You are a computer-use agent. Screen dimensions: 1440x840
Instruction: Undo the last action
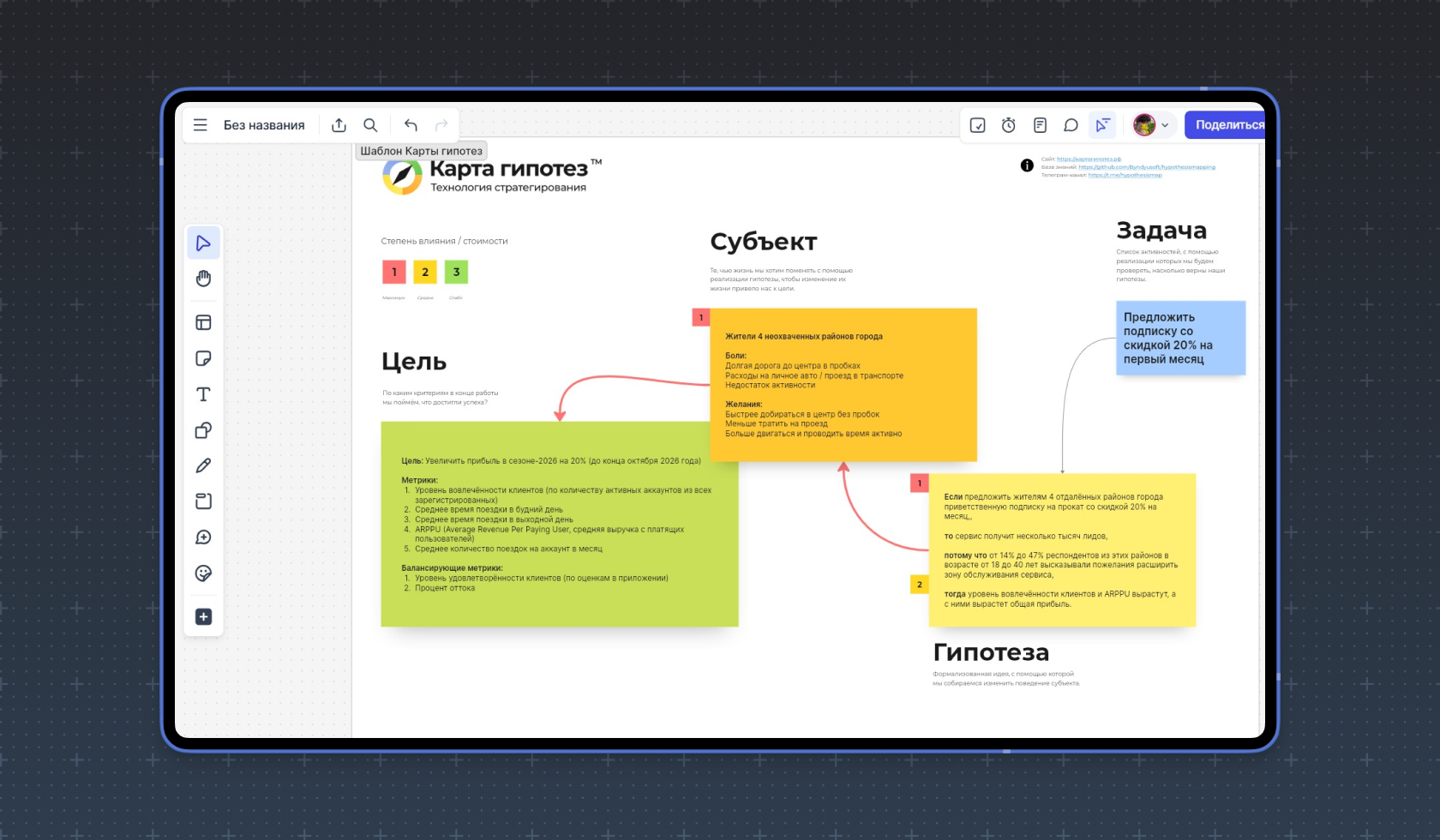[x=411, y=125]
